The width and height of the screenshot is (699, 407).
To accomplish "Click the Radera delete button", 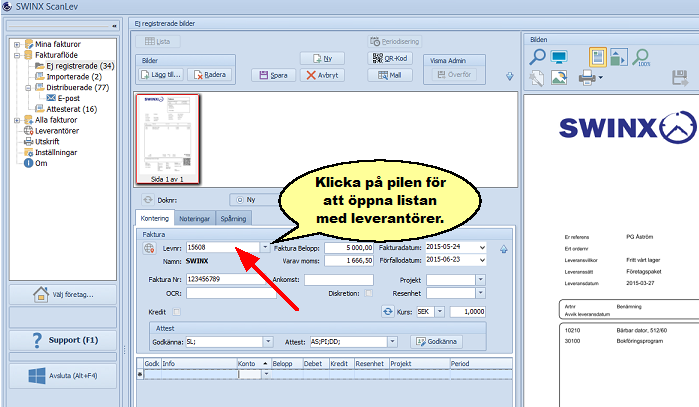I will point(210,75).
